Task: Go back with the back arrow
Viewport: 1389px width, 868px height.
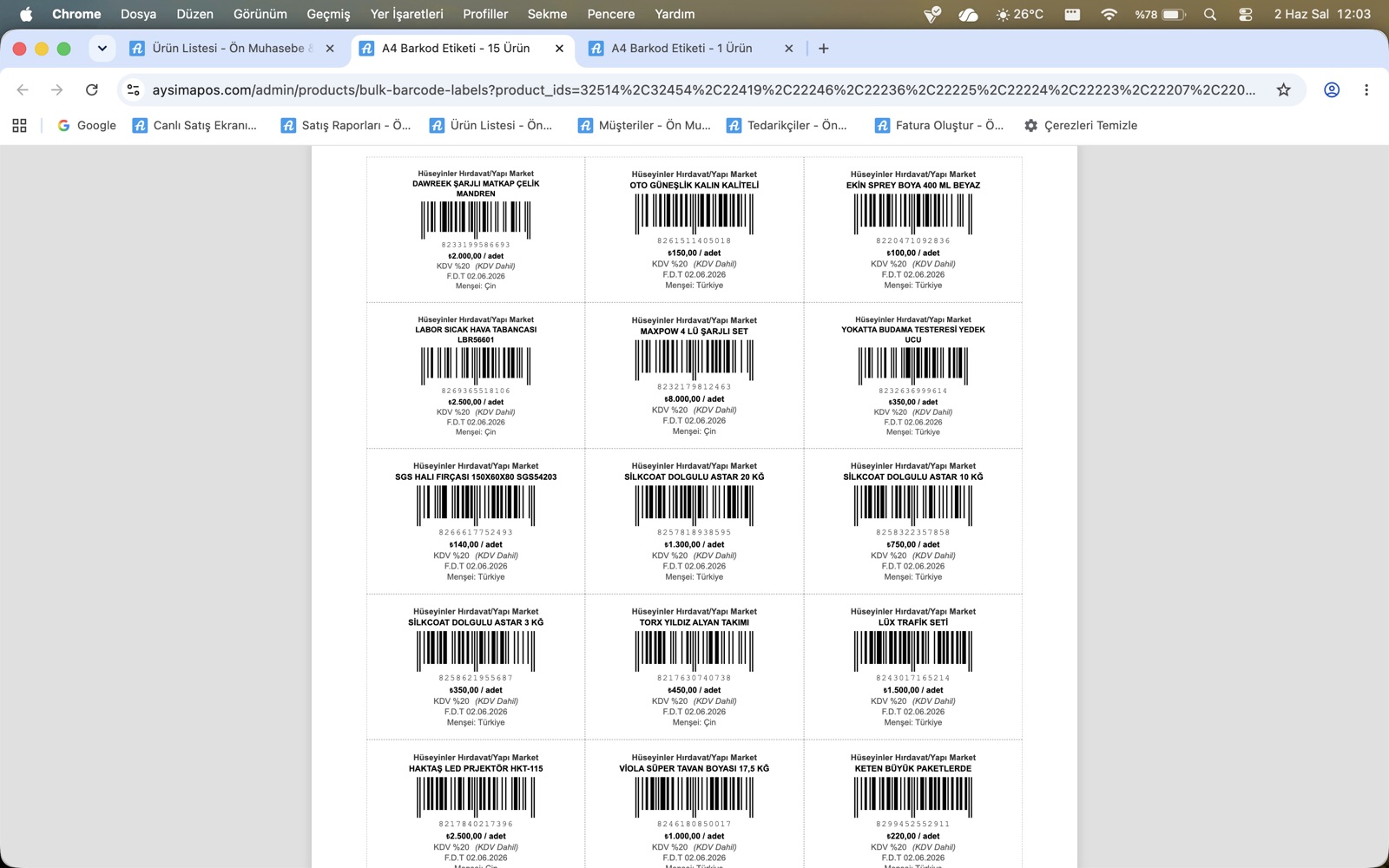Action: point(23,89)
